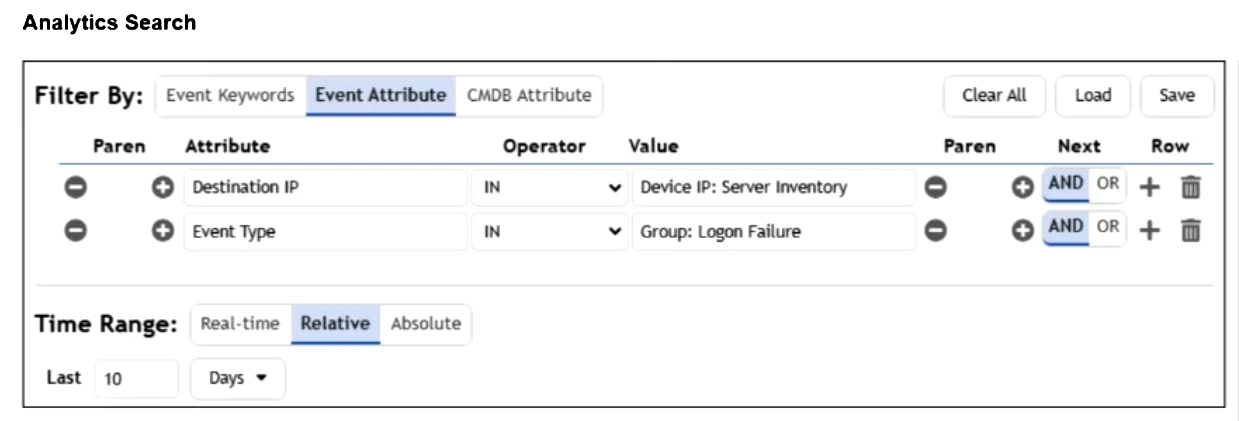Screen dimensions: 1239x421
Task: Switch to Event Keywords filter tab
Action: 230,96
